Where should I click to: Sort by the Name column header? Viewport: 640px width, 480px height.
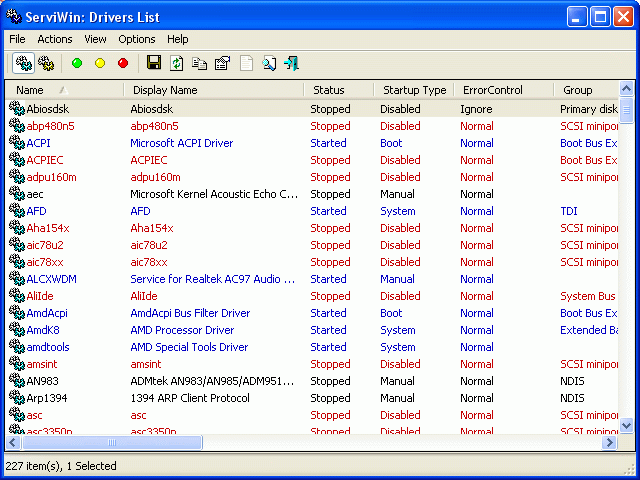pos(64,90)
